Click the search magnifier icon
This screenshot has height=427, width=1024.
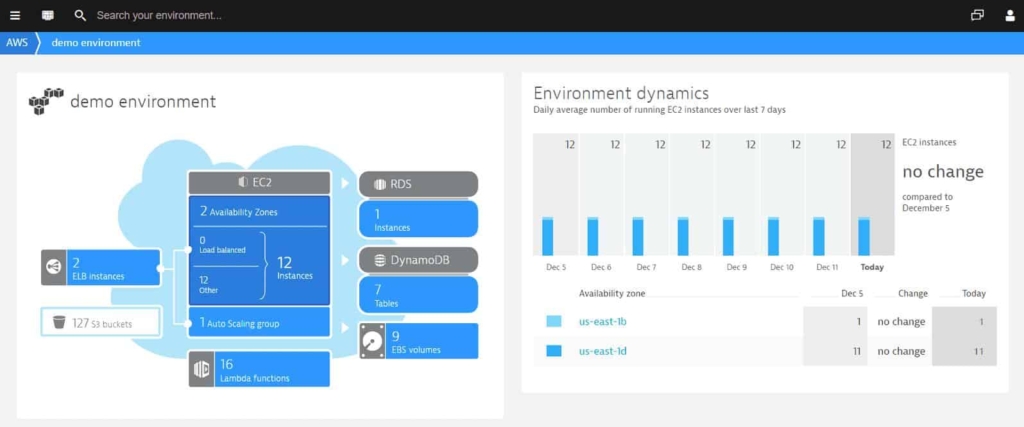click(x=80, y=16)
